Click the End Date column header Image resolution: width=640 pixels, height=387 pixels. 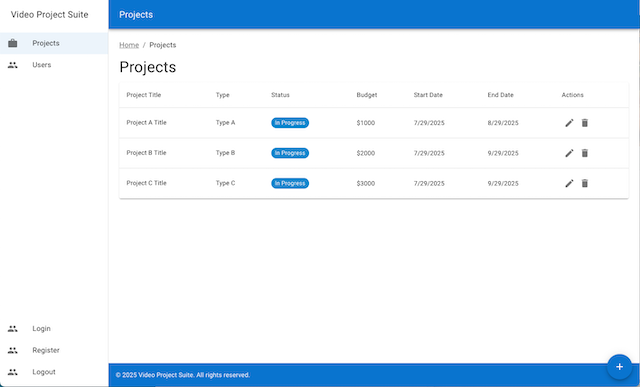(x=500, y=95)
